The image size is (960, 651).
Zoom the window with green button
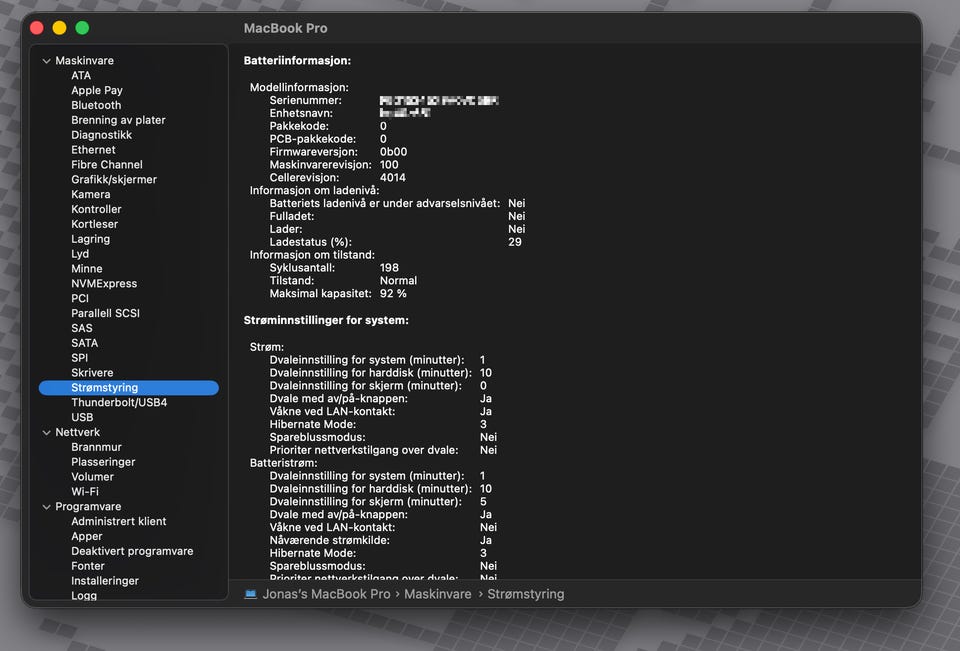click(x=82, y=28)
